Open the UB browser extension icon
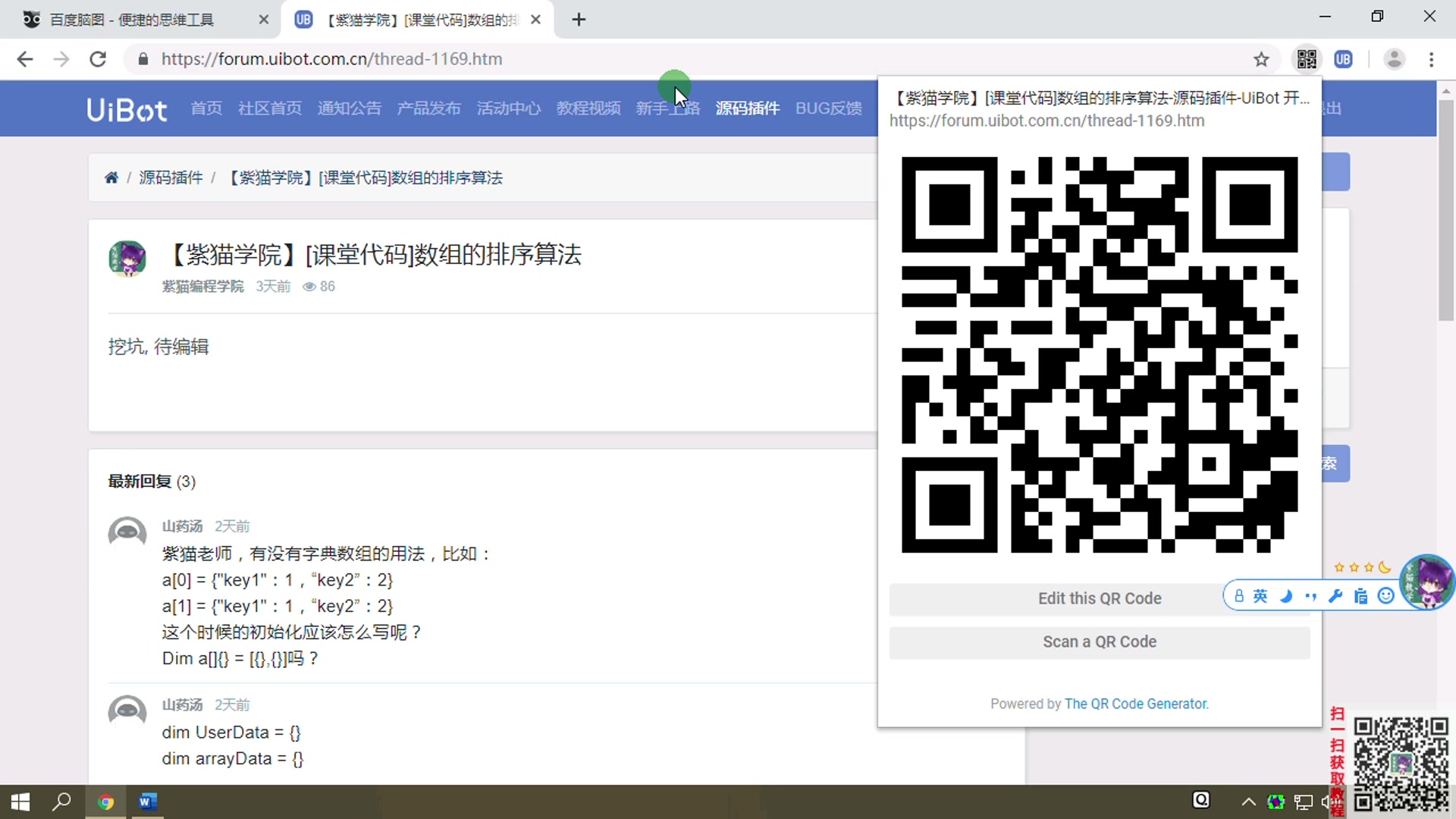 (1343, 59)
